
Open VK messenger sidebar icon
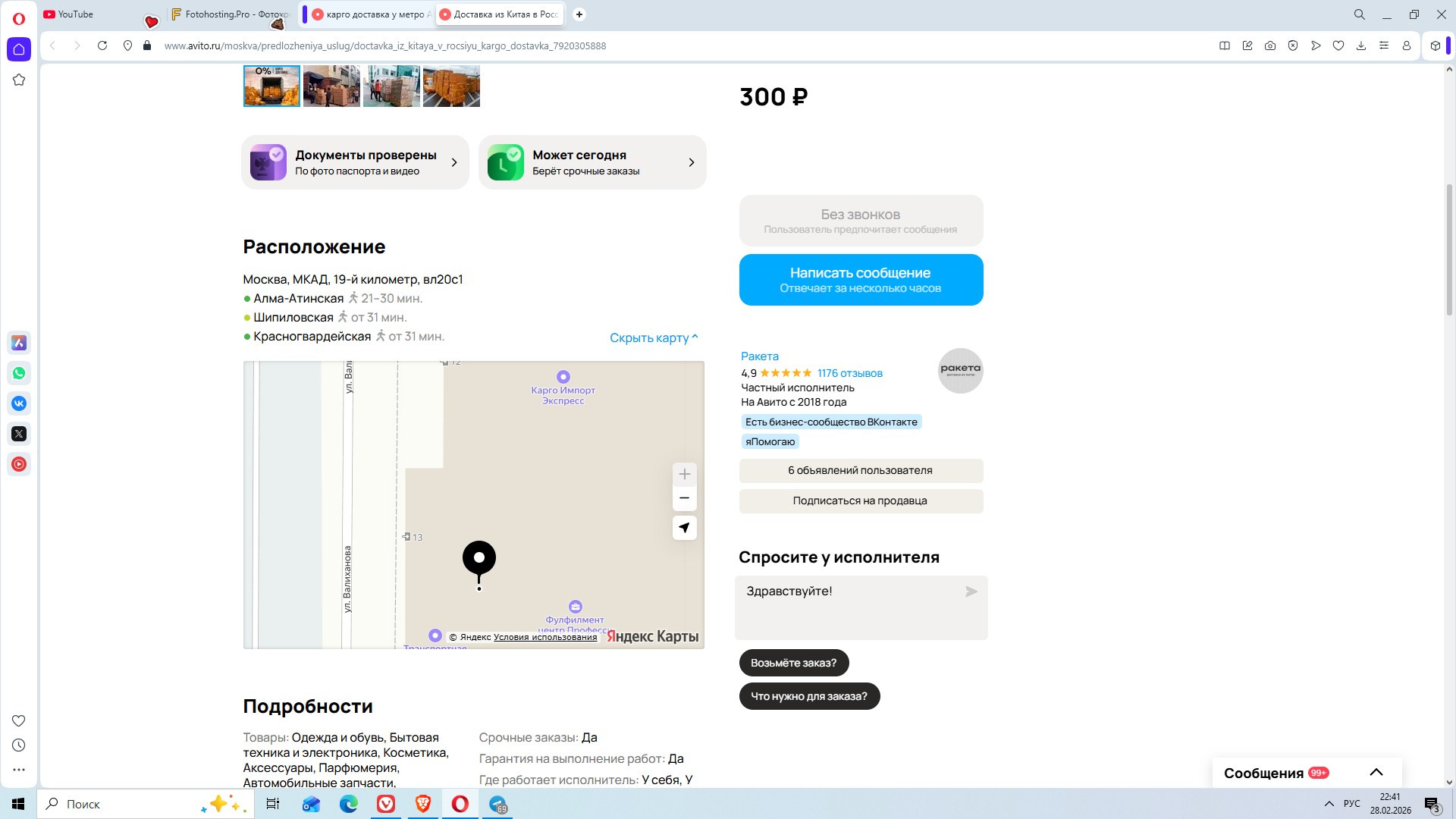(x=19, y=403)
